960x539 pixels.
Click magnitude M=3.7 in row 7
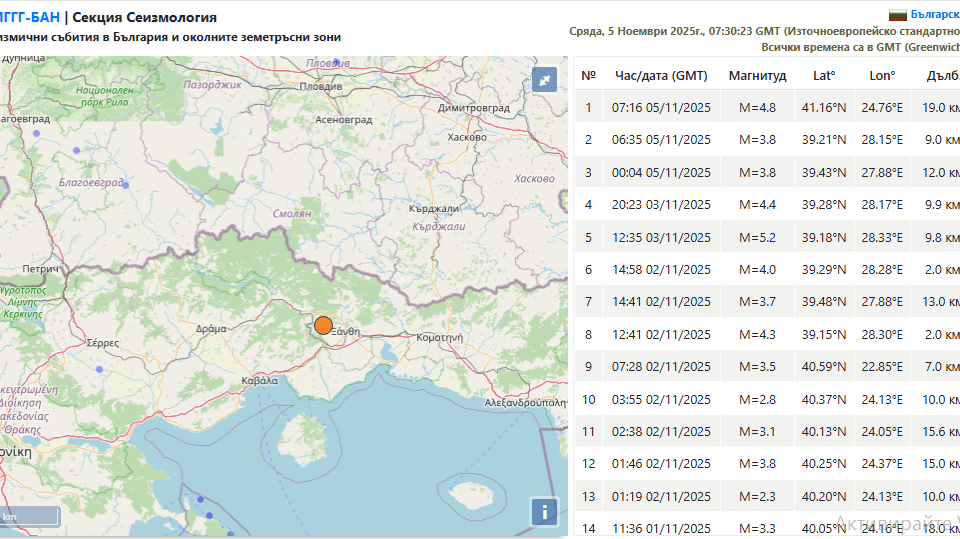point(757,301)
